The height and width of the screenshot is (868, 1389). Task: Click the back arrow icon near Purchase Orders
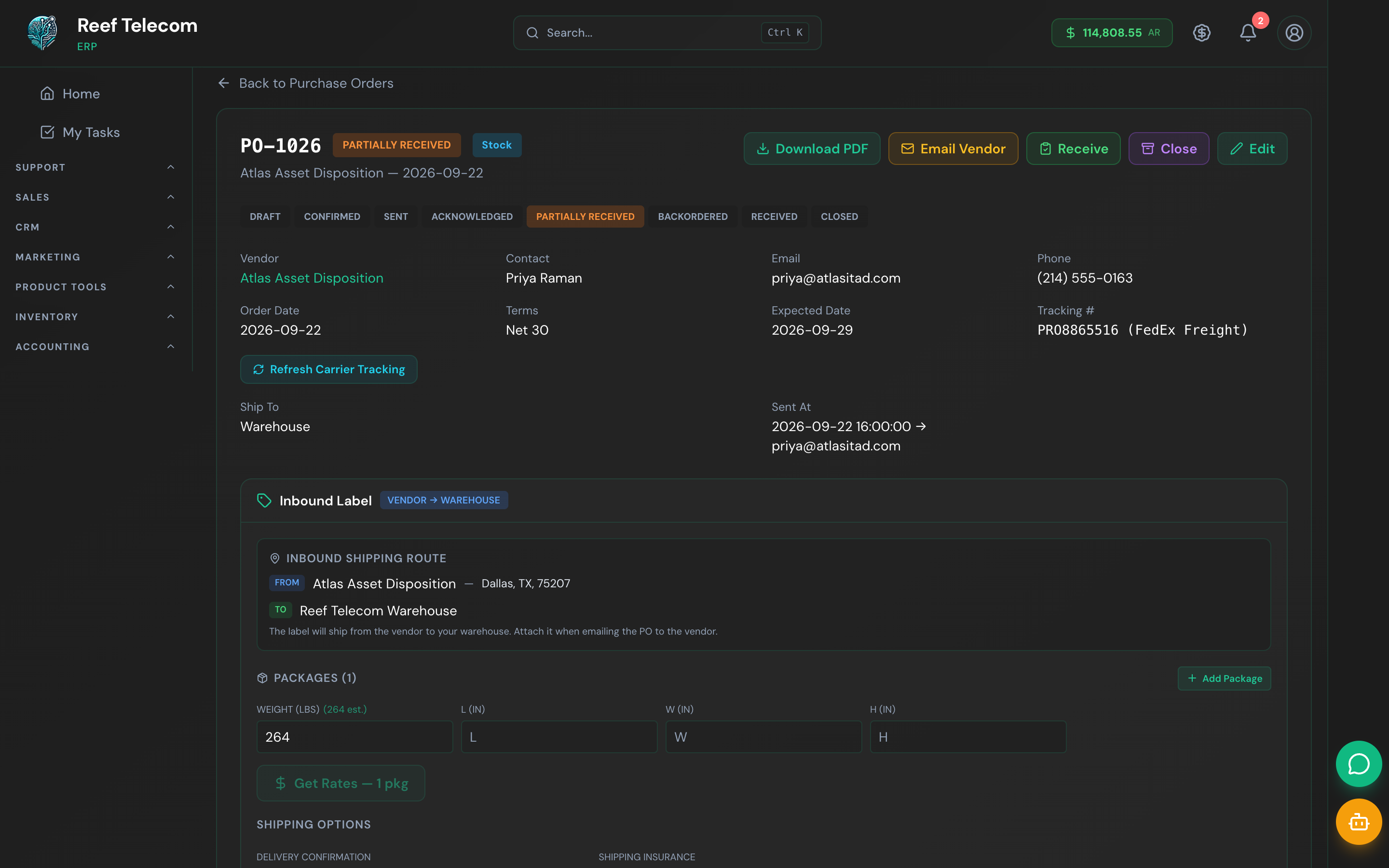(224, 83)
